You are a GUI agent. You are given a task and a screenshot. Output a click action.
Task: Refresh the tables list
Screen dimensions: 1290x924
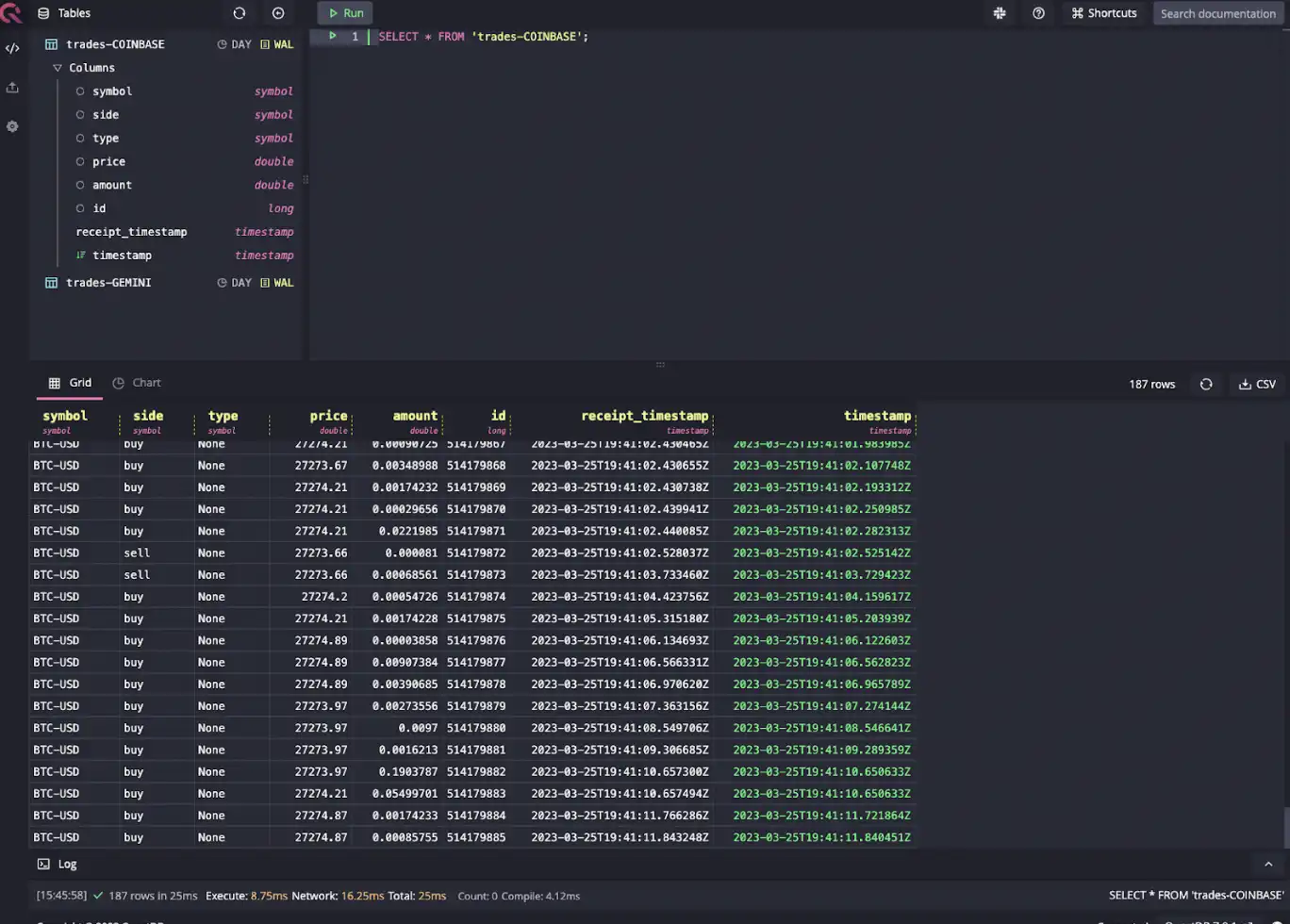240,13
